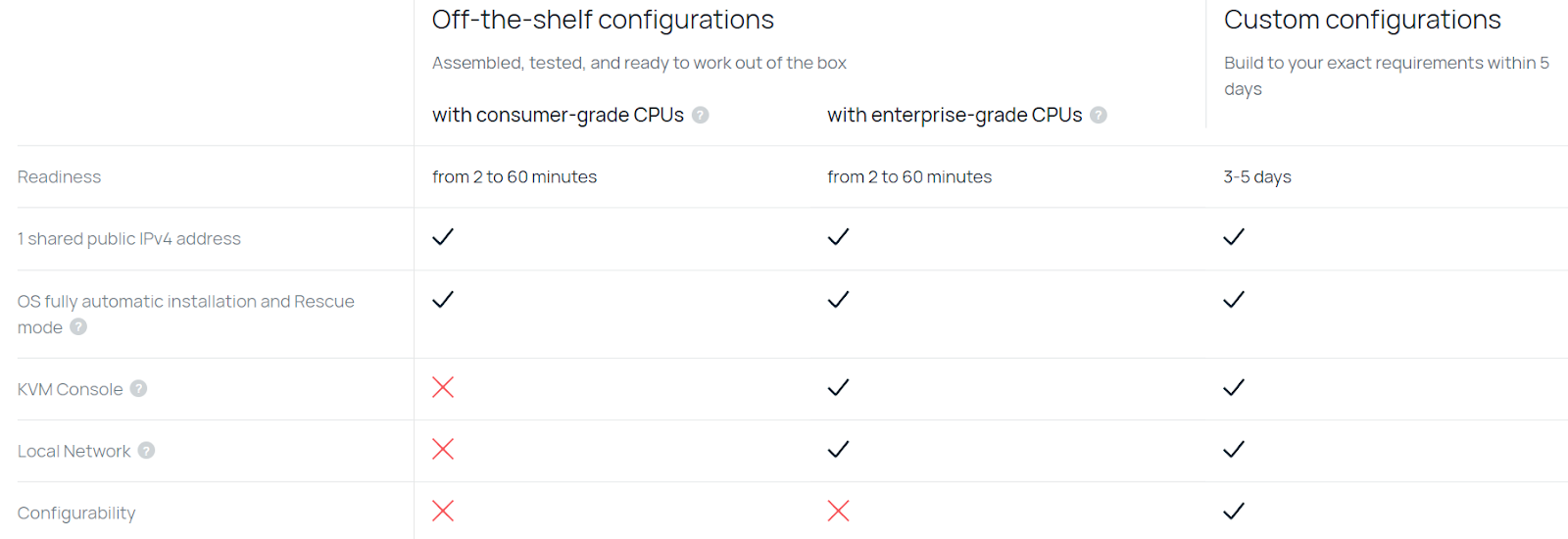
Task: Click the 3-5 days readiness value
Action: (x=1257, y=176)
